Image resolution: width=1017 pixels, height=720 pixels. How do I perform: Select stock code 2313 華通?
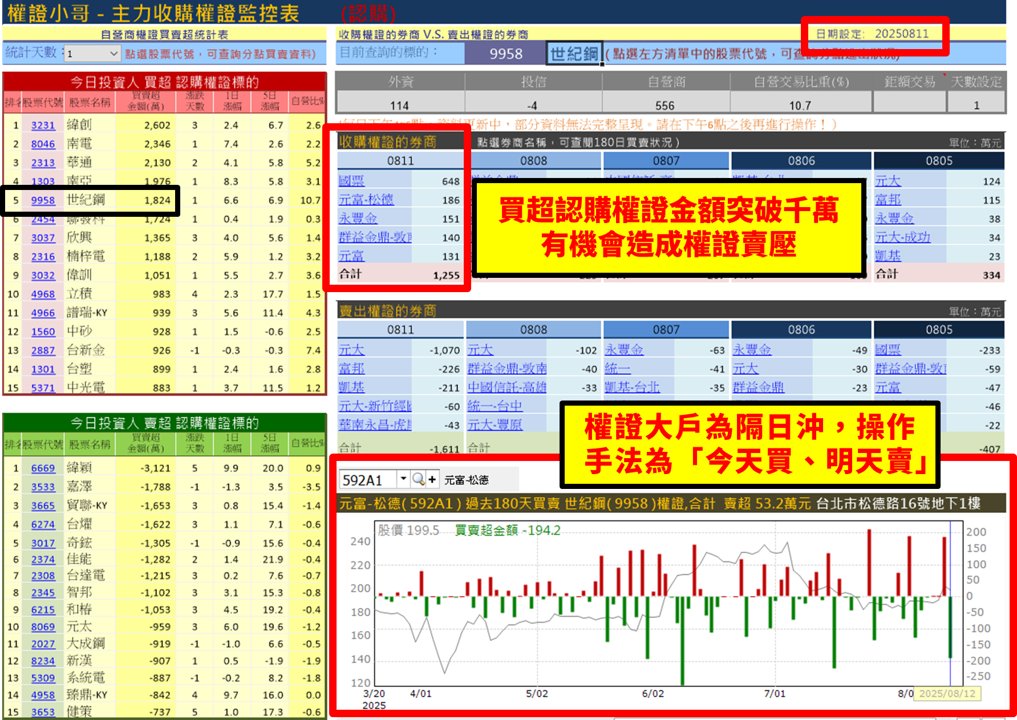tap(43, 163)
